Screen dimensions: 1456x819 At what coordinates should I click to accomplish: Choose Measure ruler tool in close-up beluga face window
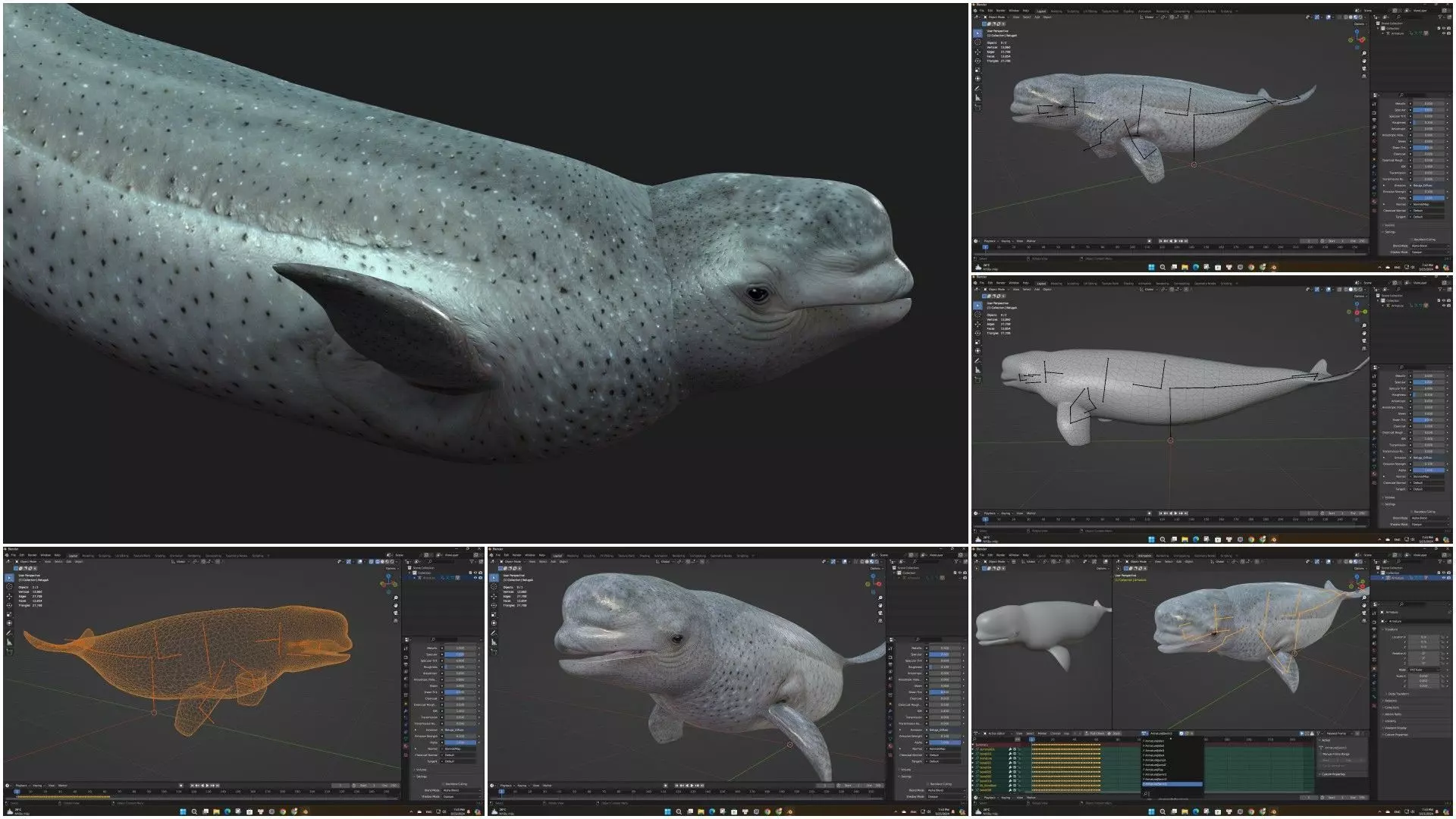[494, 642]
